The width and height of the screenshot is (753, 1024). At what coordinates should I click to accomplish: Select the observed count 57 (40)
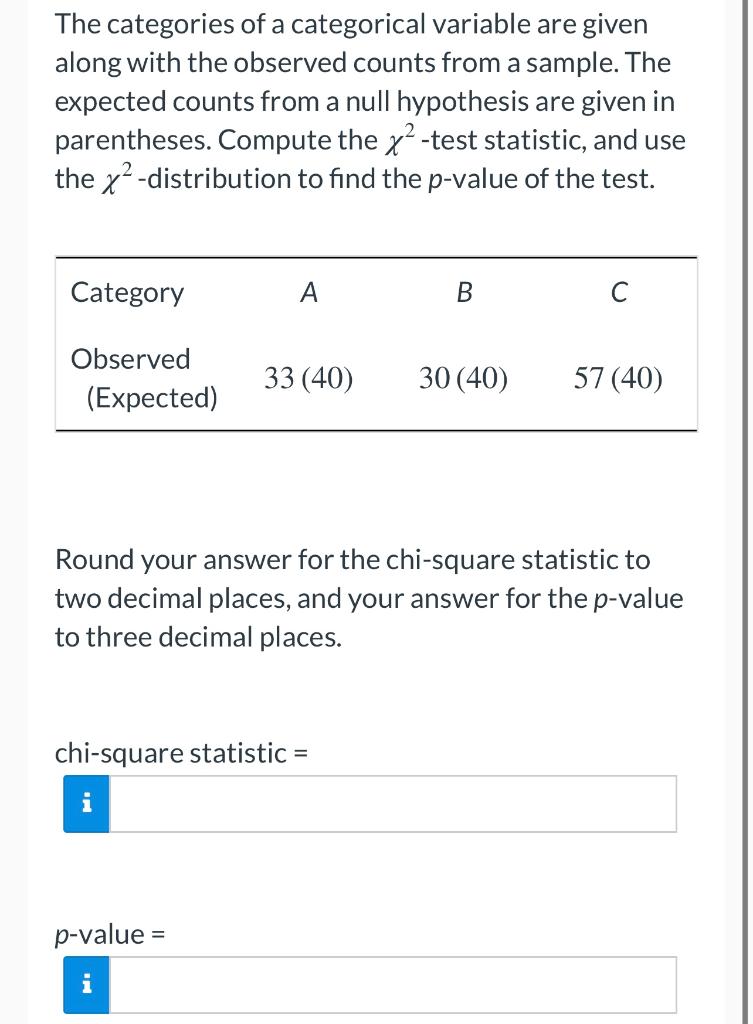point(618,378)
